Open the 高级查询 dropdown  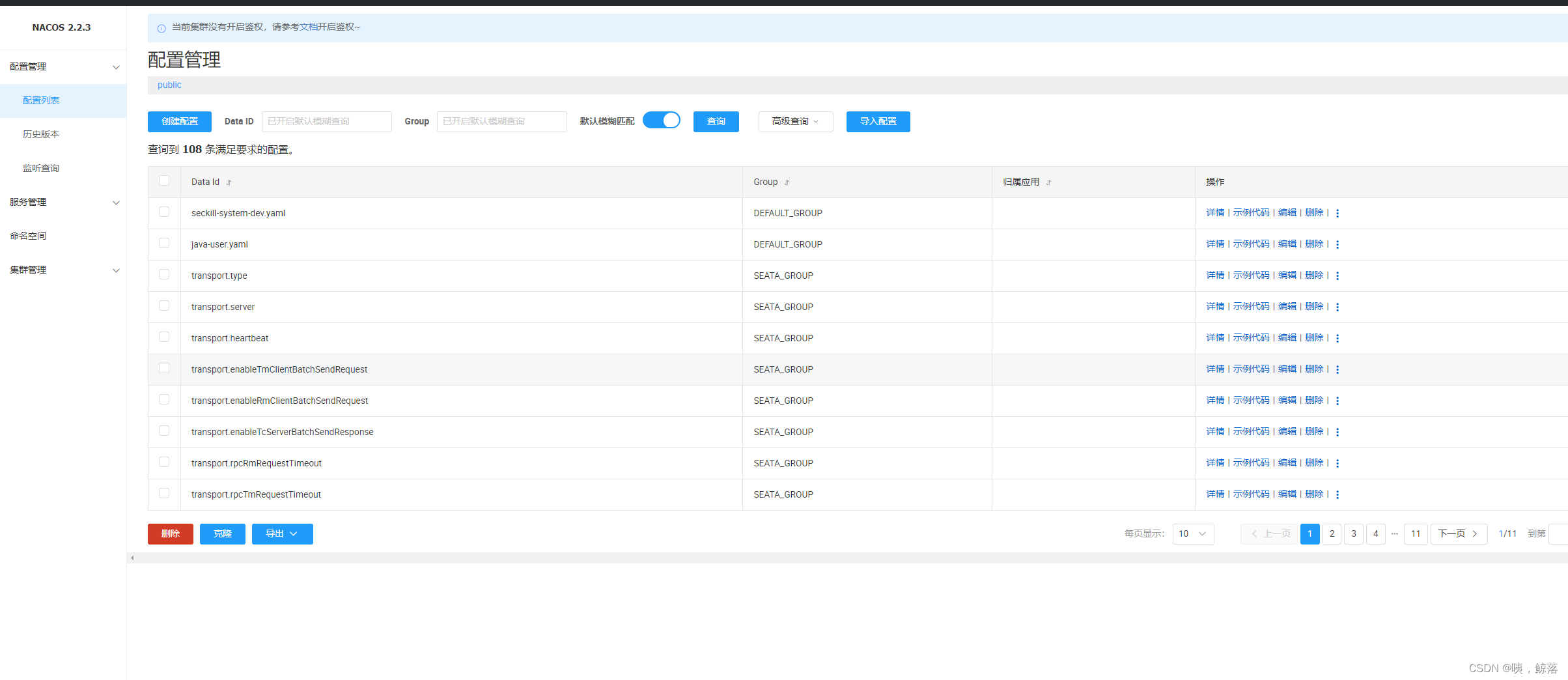click(796, 121)
